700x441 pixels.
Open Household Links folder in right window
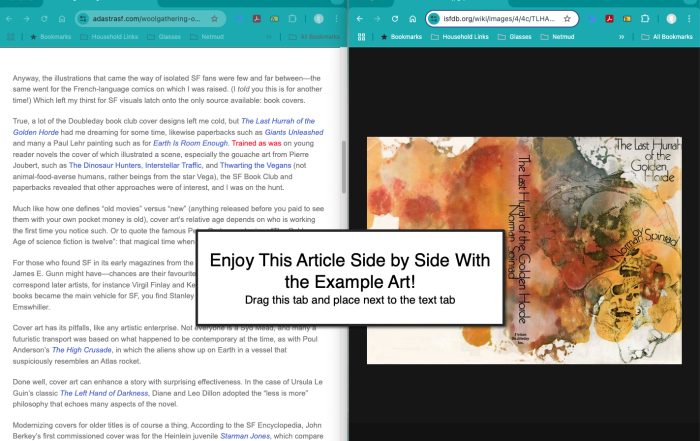464,36
